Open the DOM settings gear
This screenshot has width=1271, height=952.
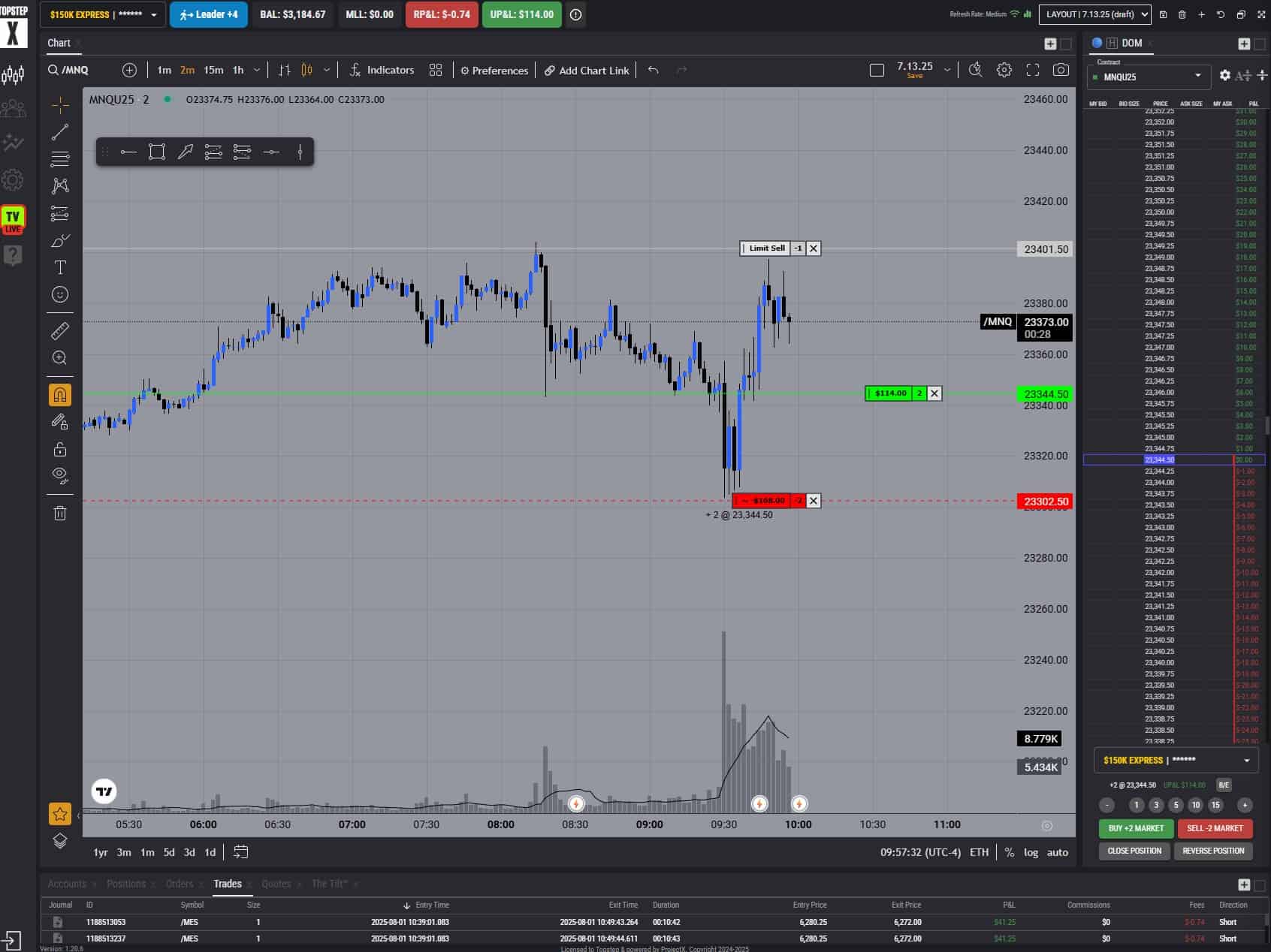tap(1225, 75)
